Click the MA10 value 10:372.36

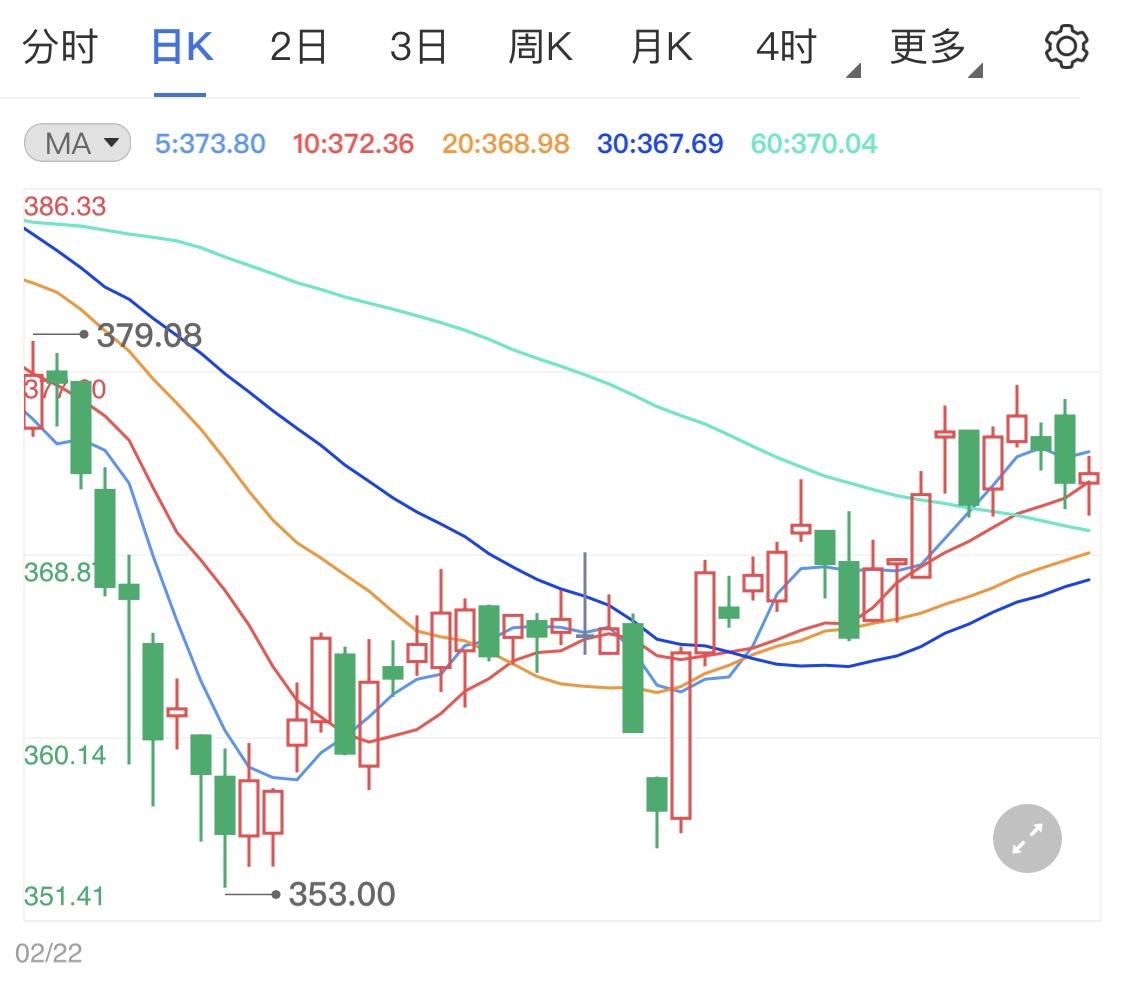pos(353,144)
